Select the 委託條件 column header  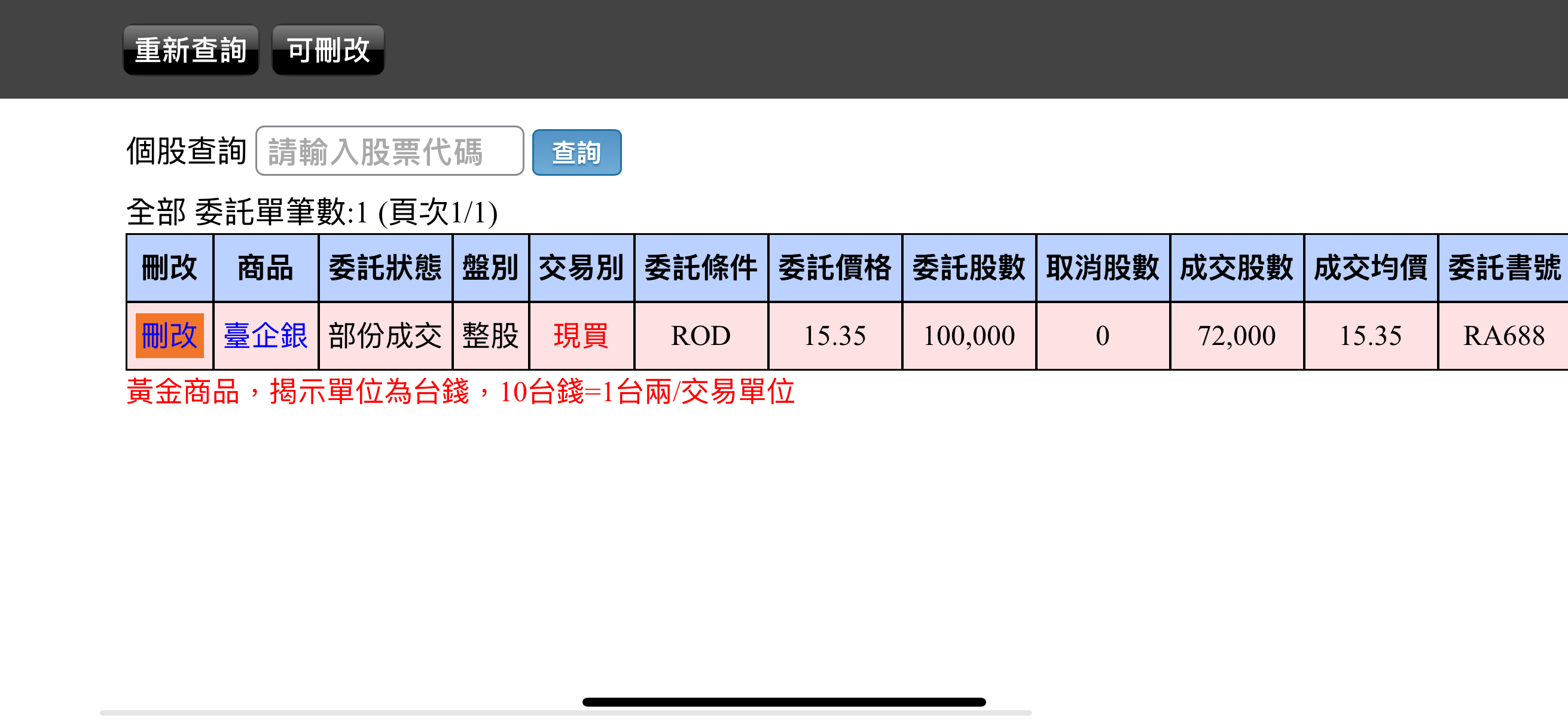pos(701,268)
